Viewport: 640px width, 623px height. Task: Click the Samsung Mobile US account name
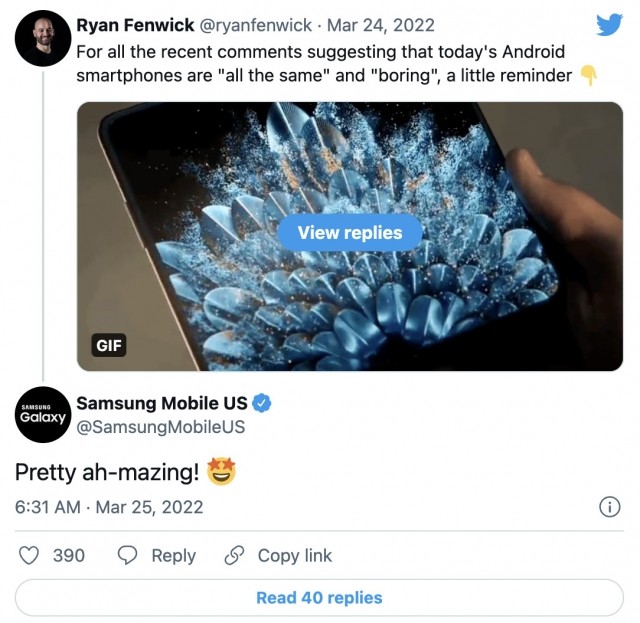coord(161,404)
